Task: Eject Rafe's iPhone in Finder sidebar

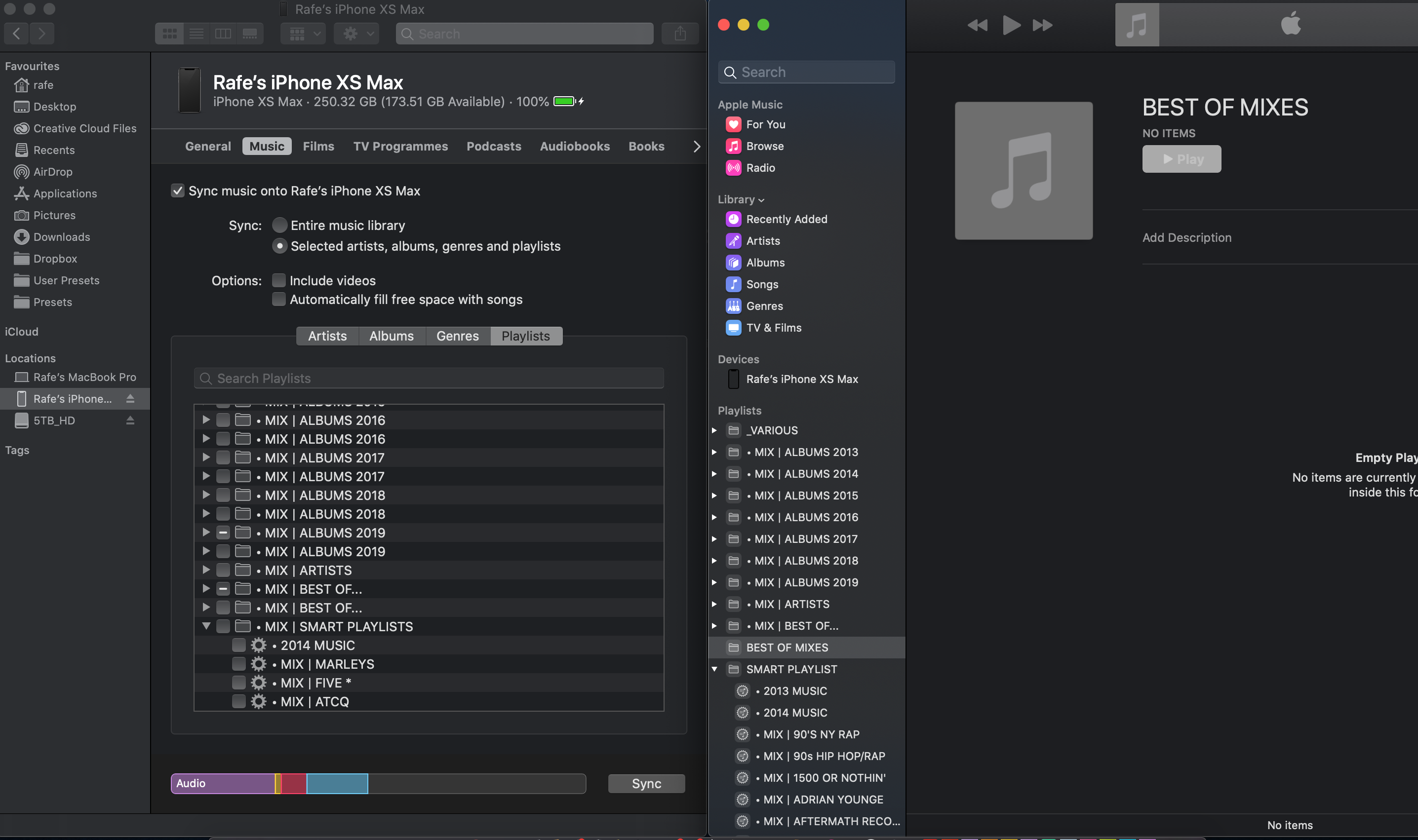Action: [x=130, y=399]
